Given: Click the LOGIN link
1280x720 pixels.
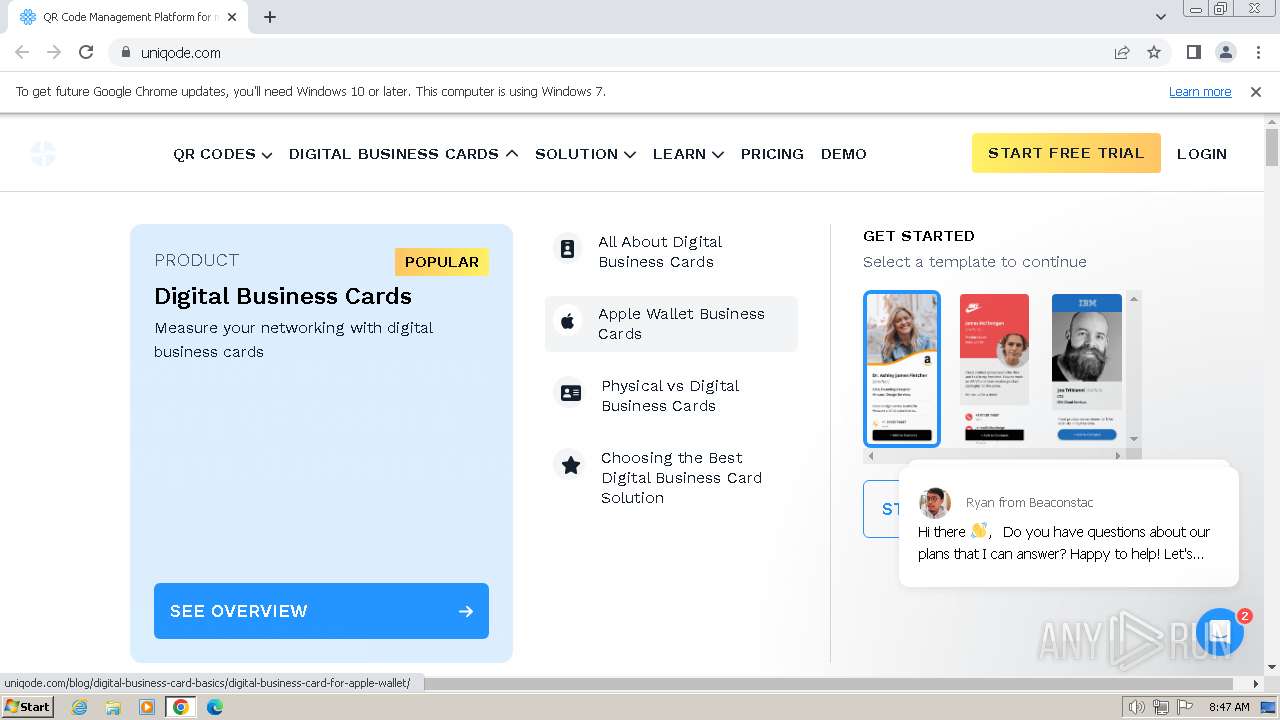Looking at the screenshot, I should [1202, 154].
